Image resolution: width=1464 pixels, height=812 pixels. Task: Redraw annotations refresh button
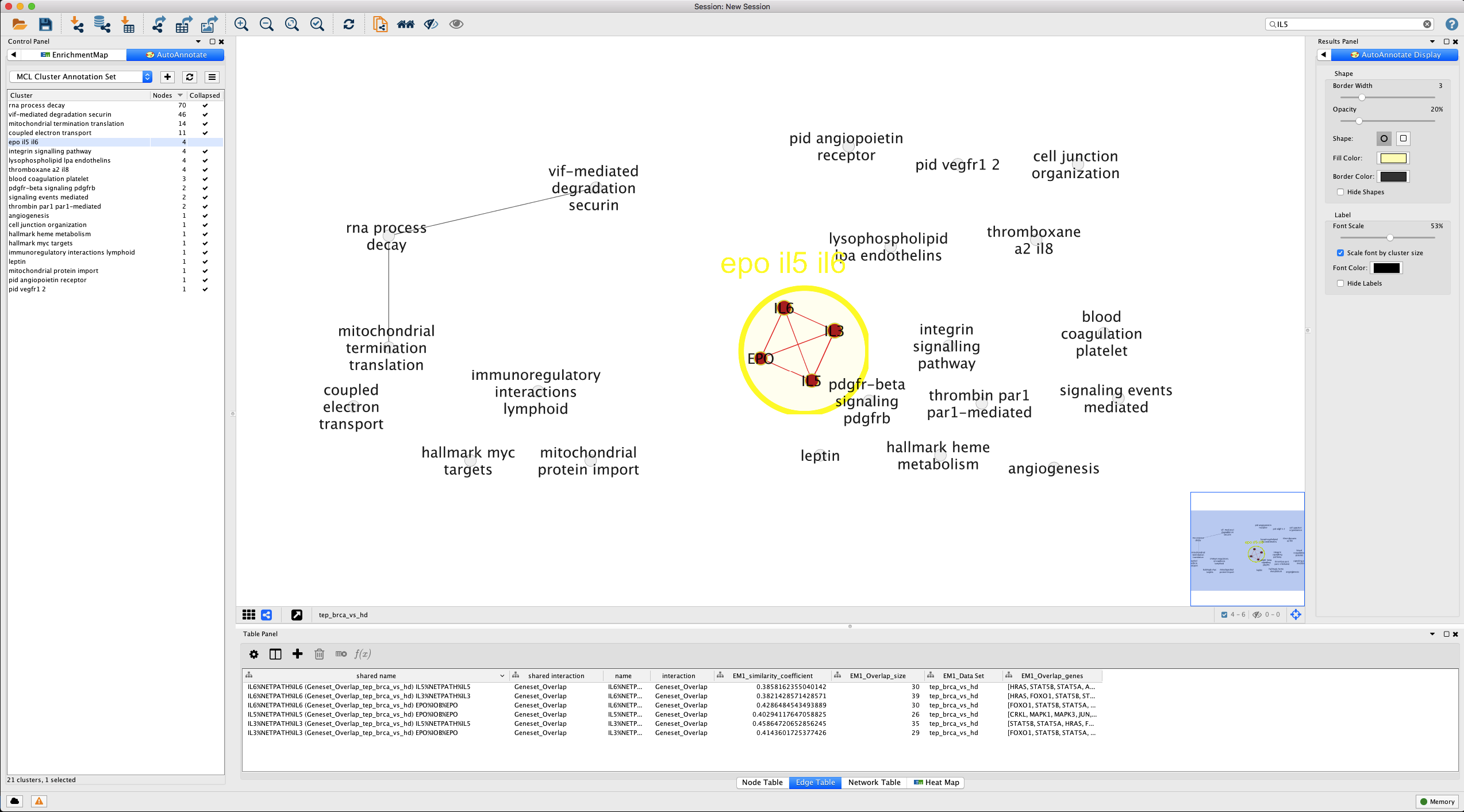pos(190,77)
